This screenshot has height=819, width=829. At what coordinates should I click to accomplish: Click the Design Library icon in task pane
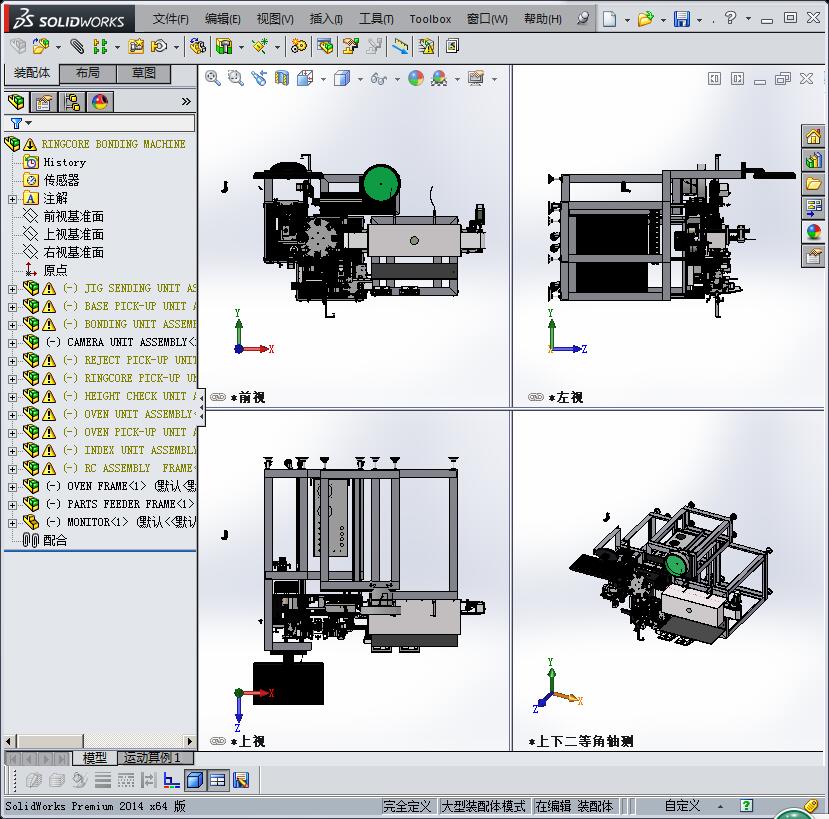click(813, 160)
